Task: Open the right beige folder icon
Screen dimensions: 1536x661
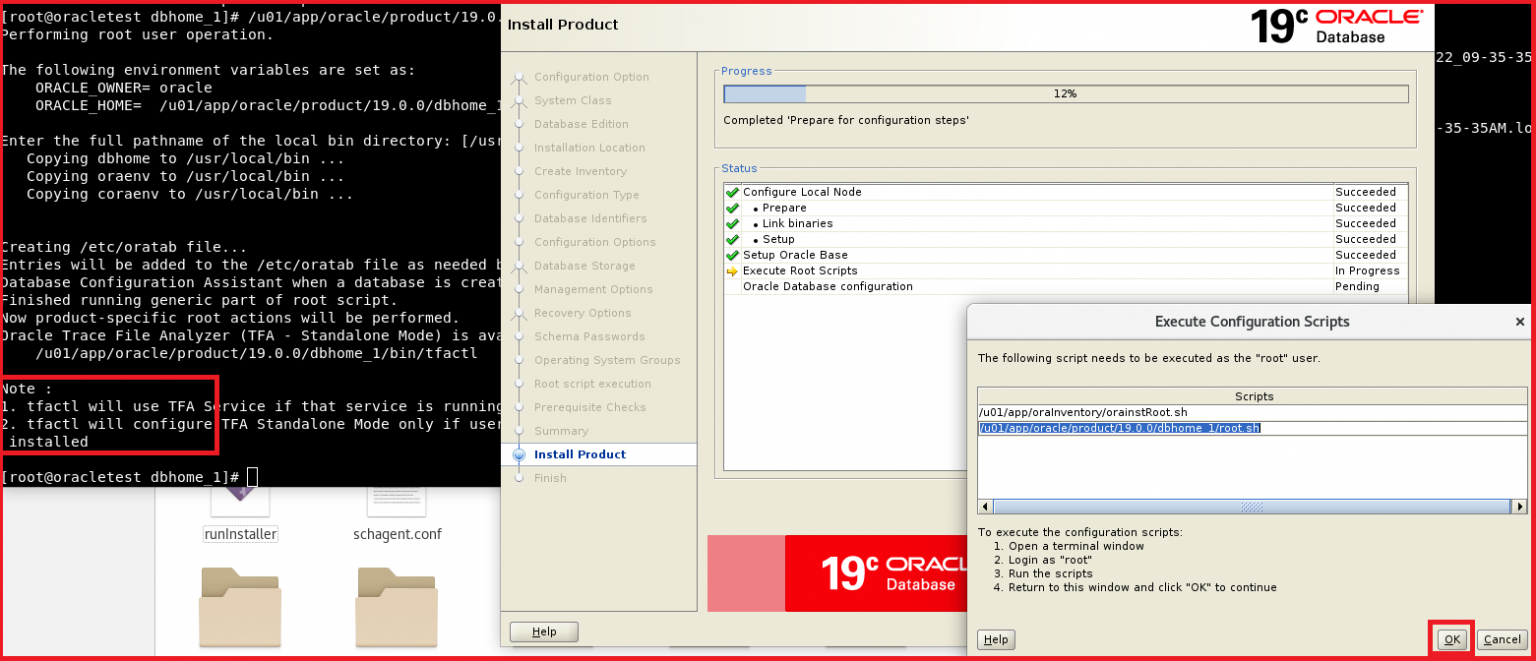Action: click(396, 607)
